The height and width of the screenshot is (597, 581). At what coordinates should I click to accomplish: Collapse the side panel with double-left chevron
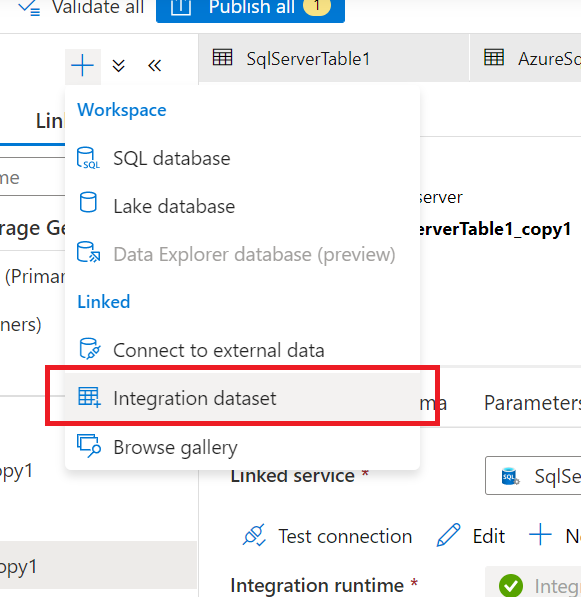coord(154,66)
